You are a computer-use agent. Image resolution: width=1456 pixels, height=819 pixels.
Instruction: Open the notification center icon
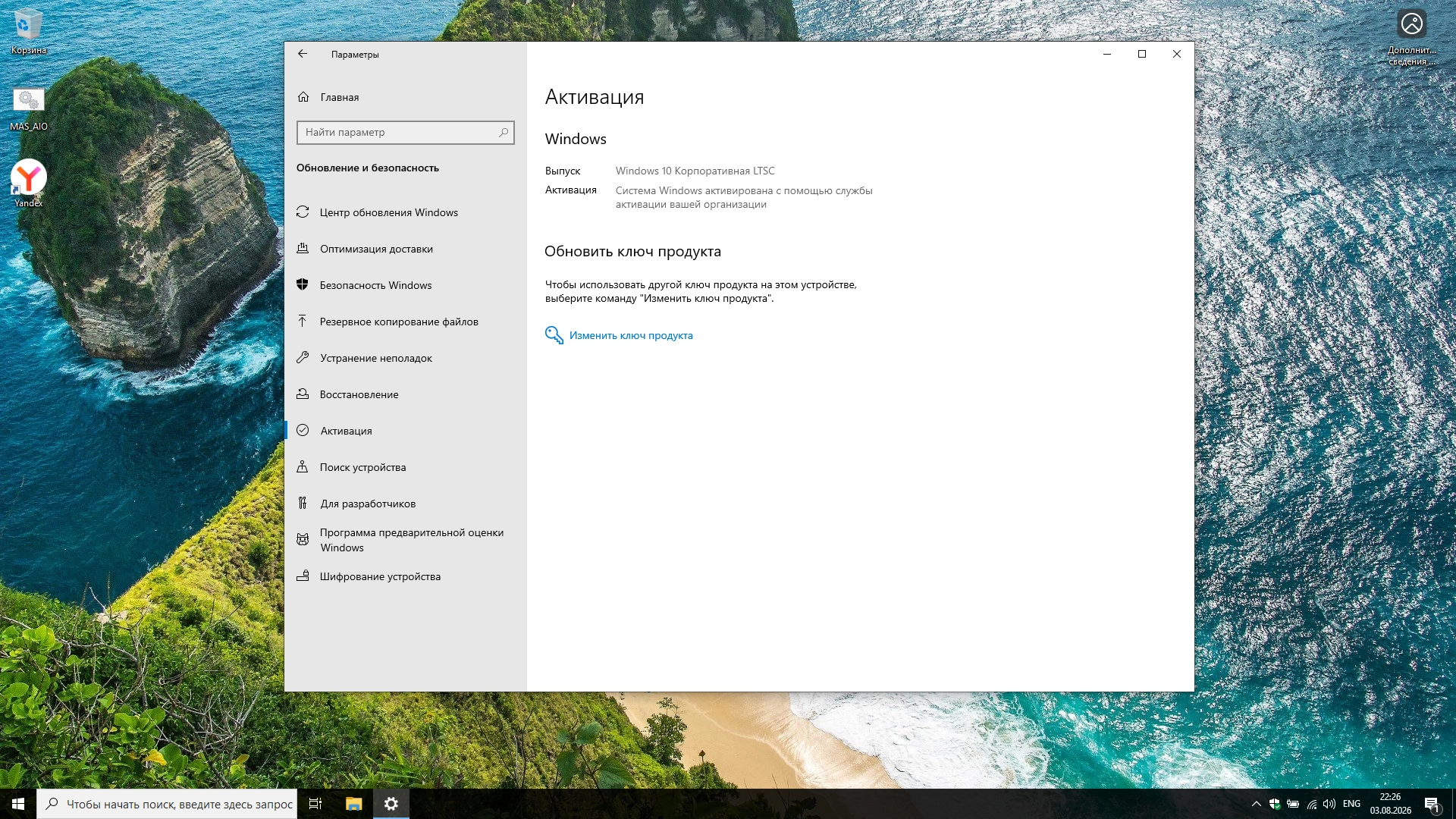coord(1432,804)
